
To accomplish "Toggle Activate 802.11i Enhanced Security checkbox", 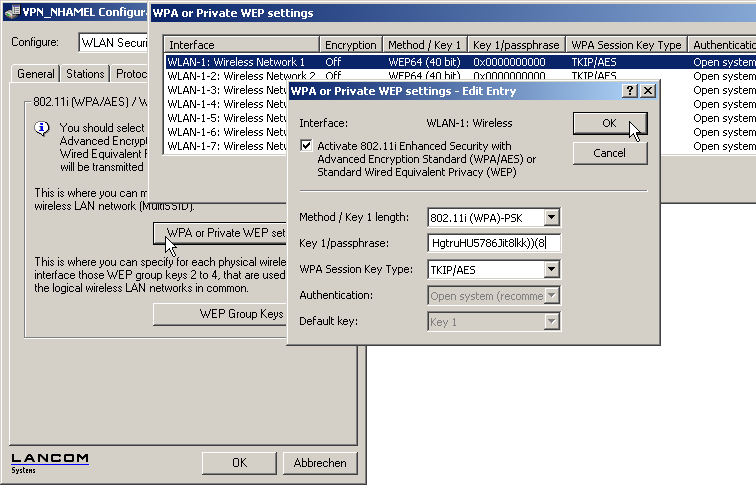I will 307,146.
